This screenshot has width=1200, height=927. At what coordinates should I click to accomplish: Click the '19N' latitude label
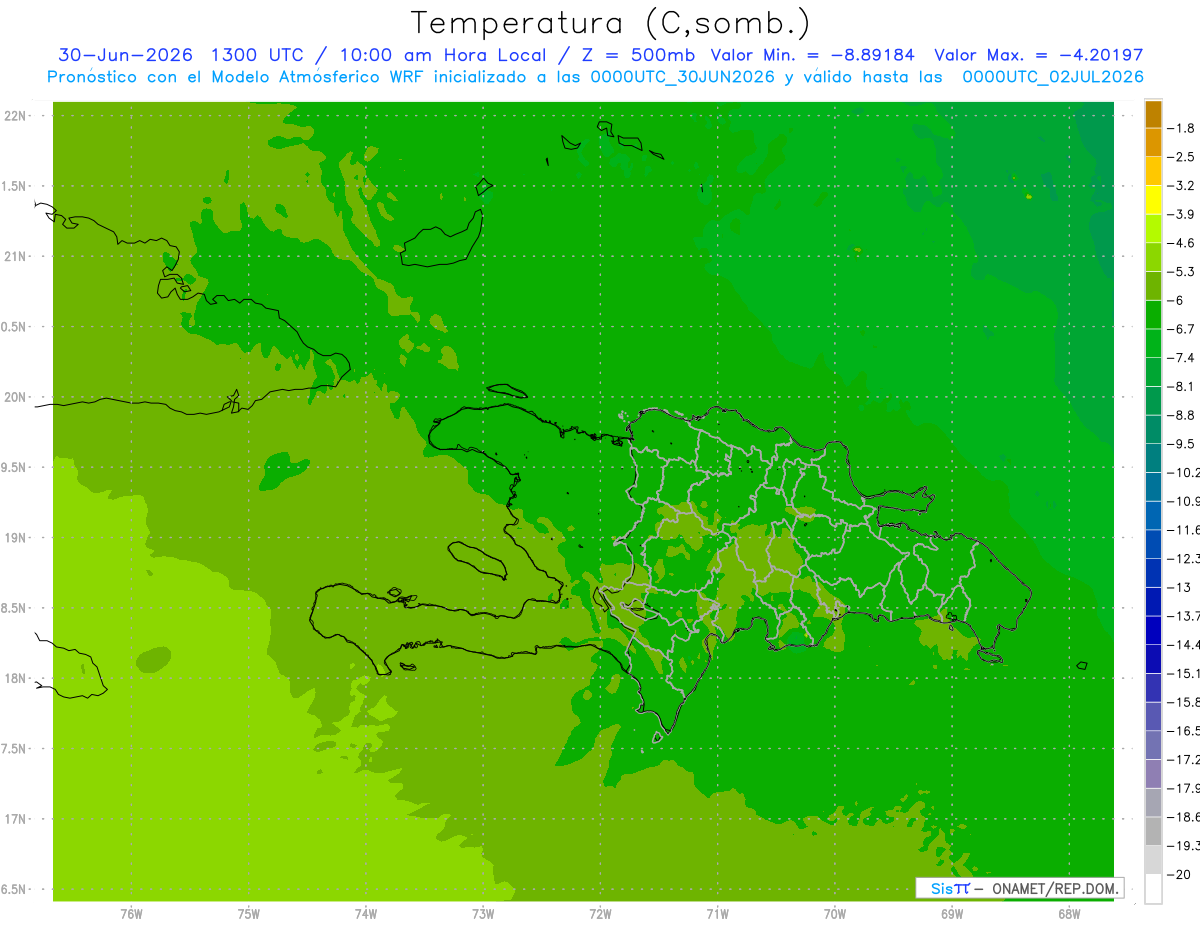point(15,537)
